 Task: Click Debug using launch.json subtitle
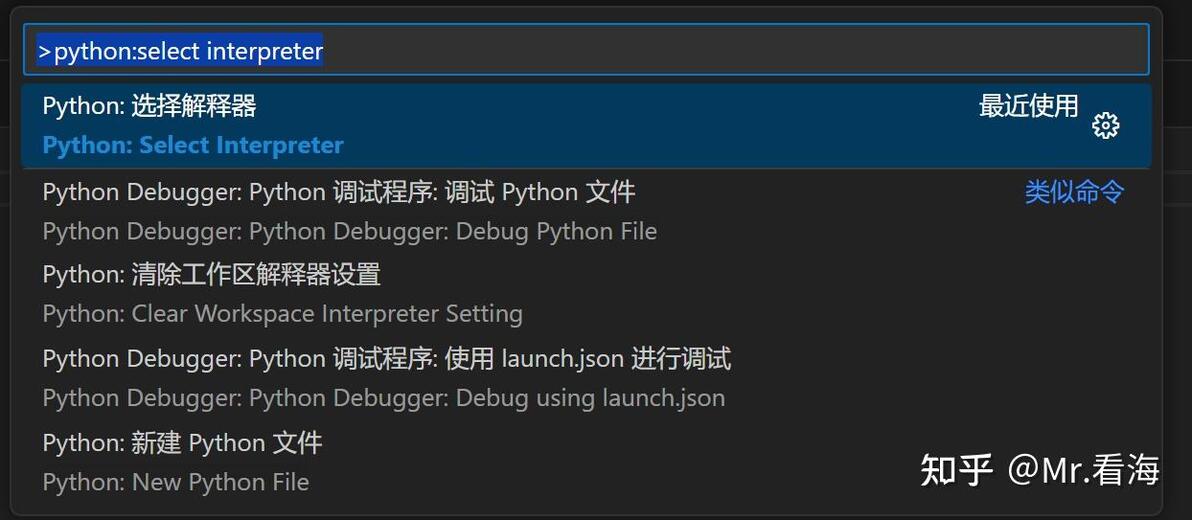point(384,398)
